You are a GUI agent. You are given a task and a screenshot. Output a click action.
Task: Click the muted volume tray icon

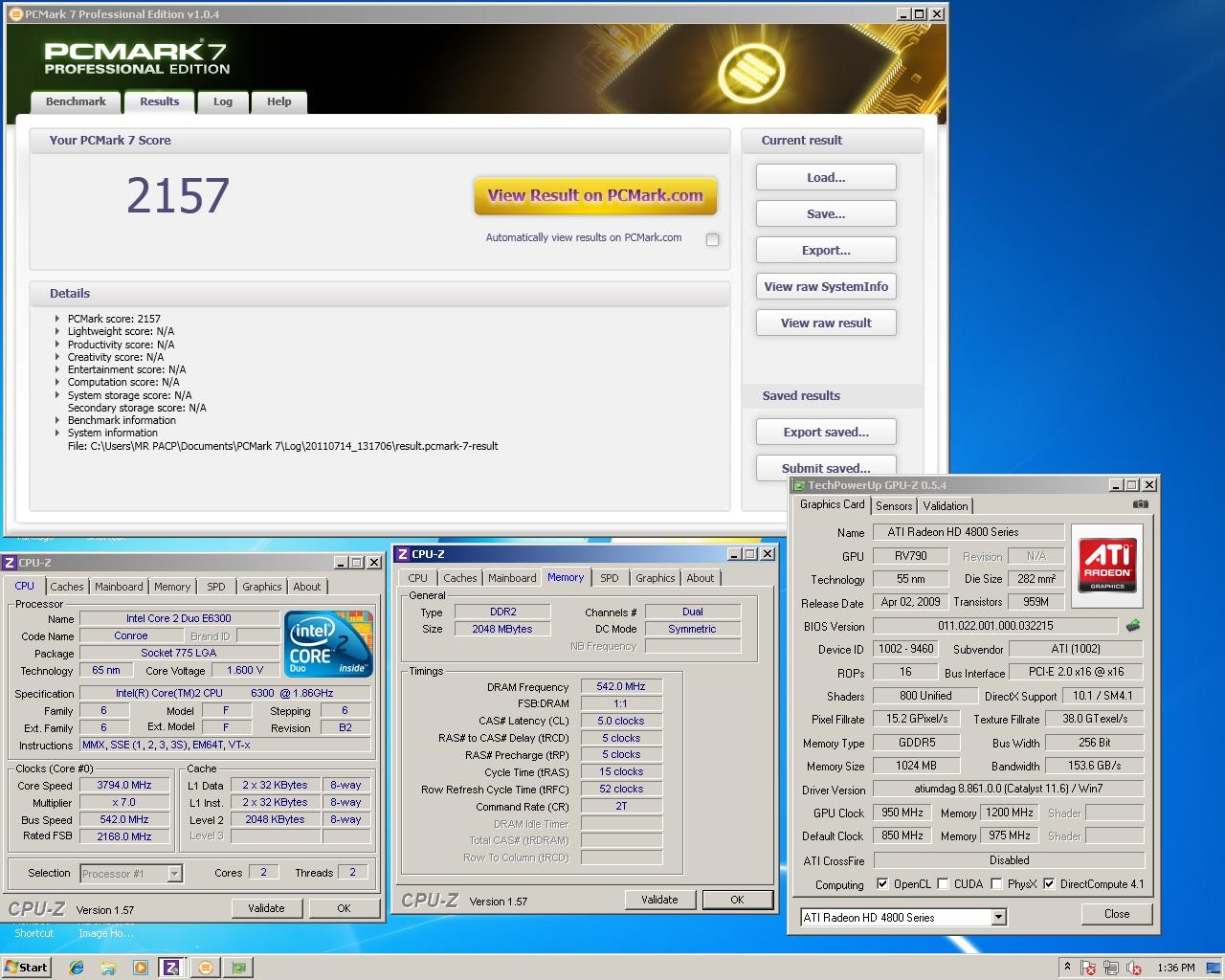pyautogui.click(x=1134, y=968)
